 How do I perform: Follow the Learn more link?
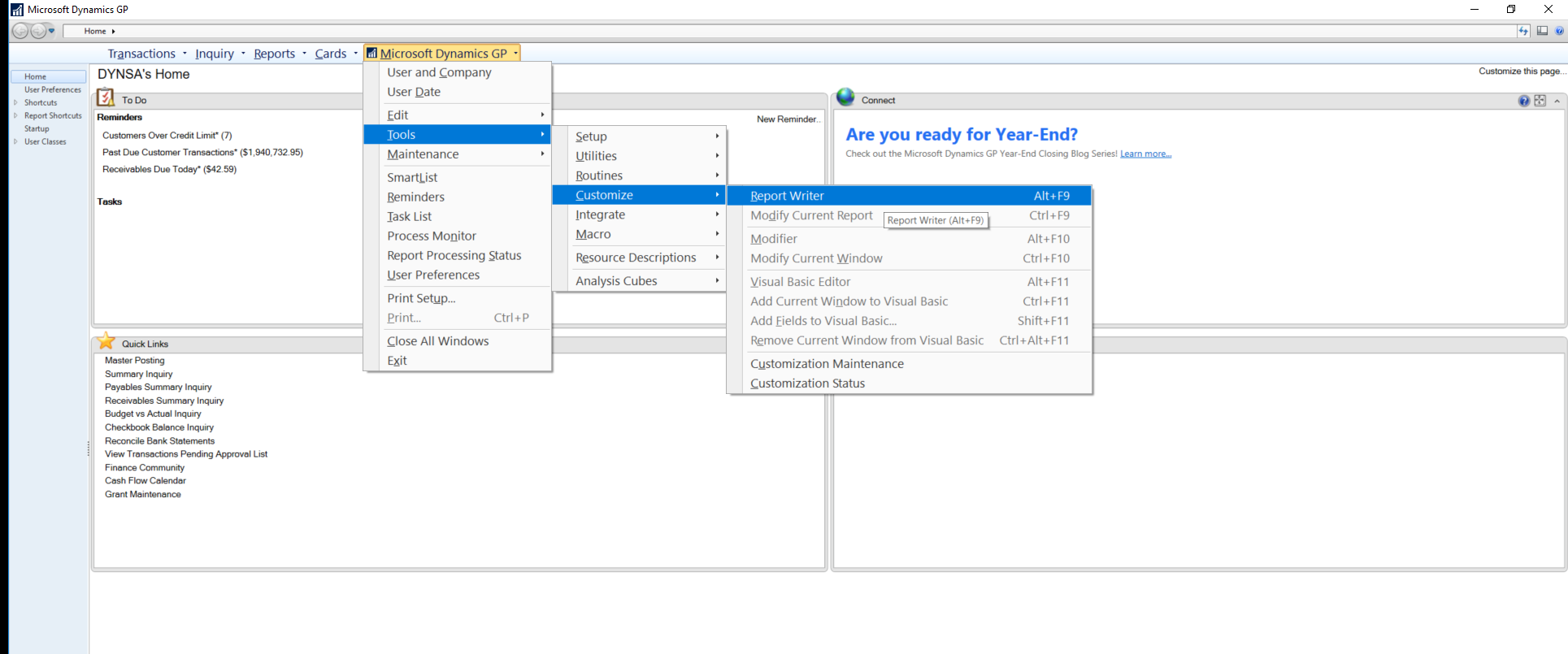(x=1145, y=154)
